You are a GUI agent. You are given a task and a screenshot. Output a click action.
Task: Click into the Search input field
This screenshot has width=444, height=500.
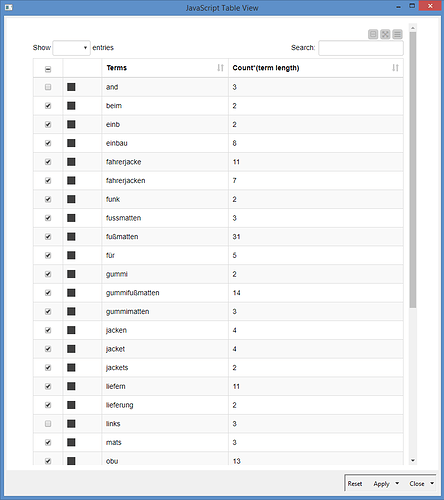click(x=361, y=48)
